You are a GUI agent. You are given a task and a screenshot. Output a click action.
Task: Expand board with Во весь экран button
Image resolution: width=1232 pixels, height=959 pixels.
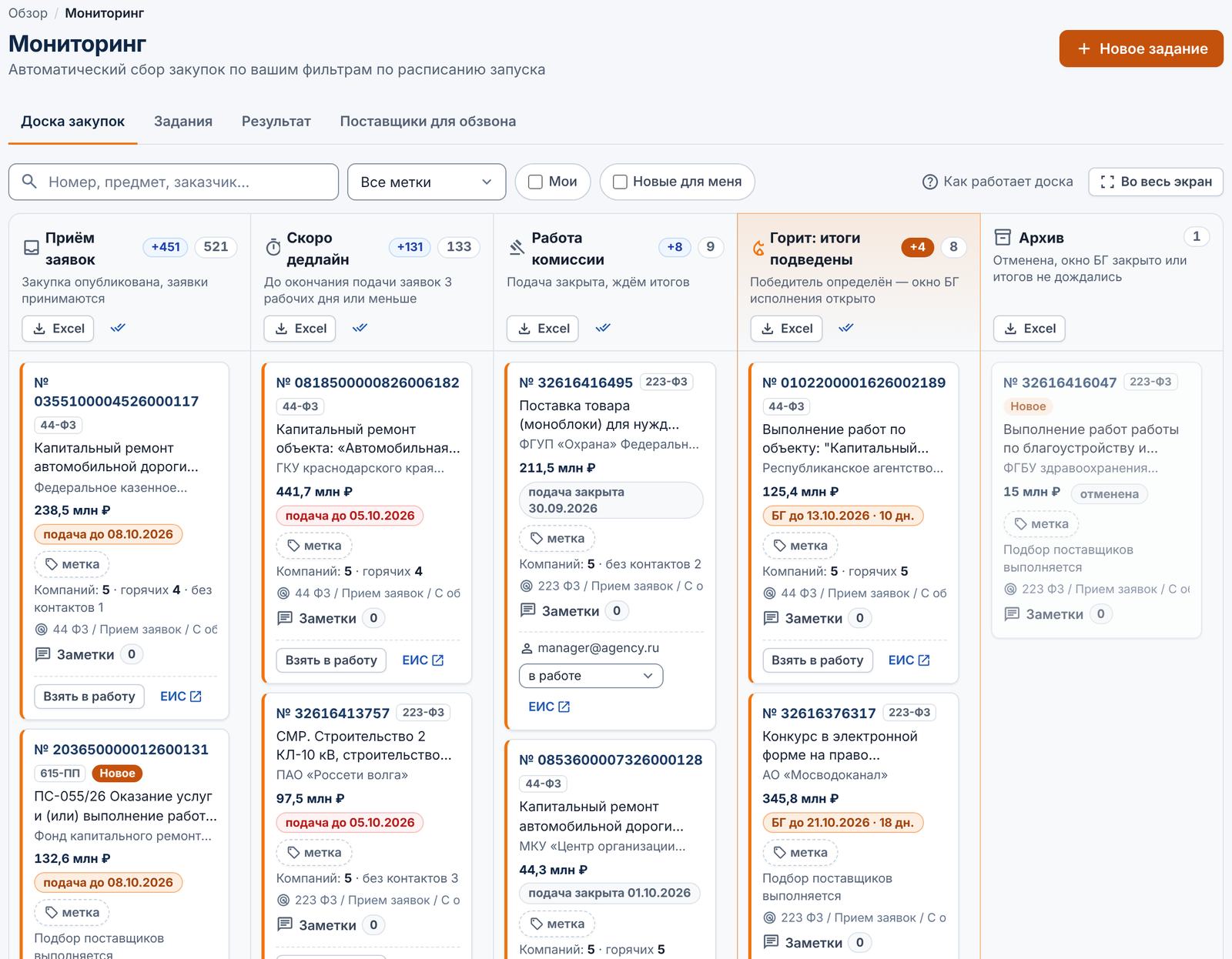tap(1156, 182)
